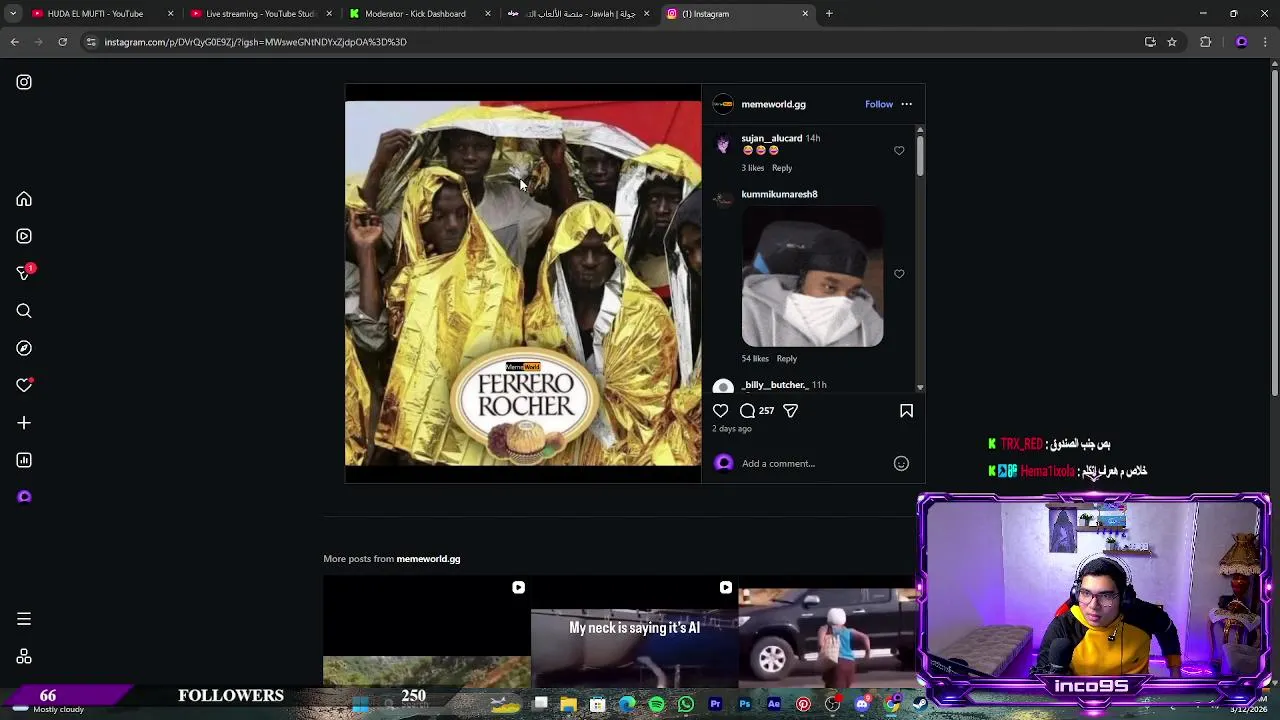Open the post options three-dot menu
Image resolution: width=1280 pixels, height=720 pixels.
coord(906,104)
